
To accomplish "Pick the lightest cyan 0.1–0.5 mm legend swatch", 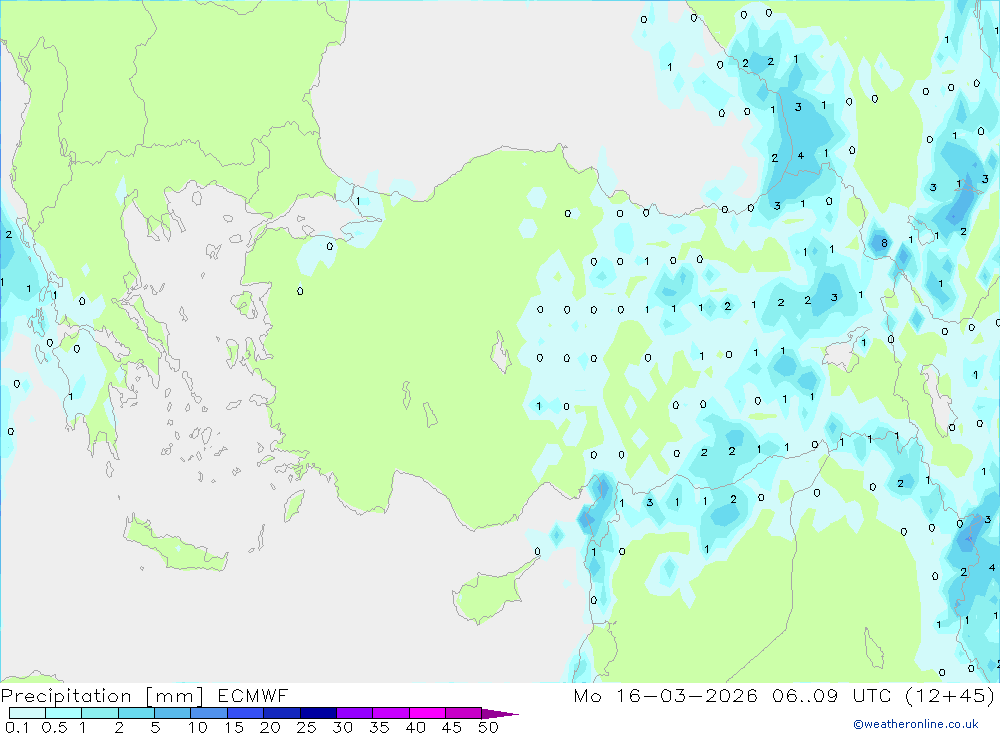I will tap(28, 714).
